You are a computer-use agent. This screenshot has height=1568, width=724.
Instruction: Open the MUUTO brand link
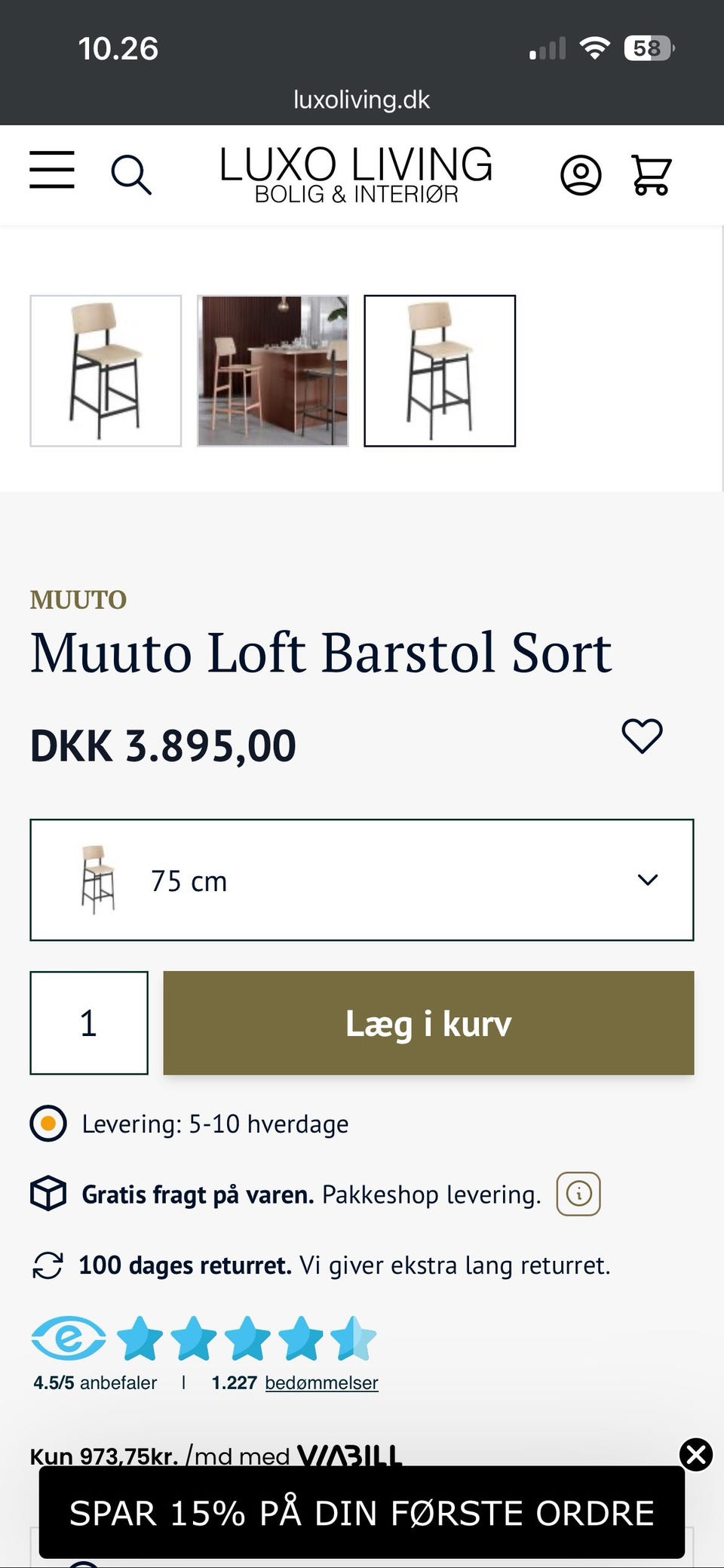pyautogui.click(x=78, y=600)
